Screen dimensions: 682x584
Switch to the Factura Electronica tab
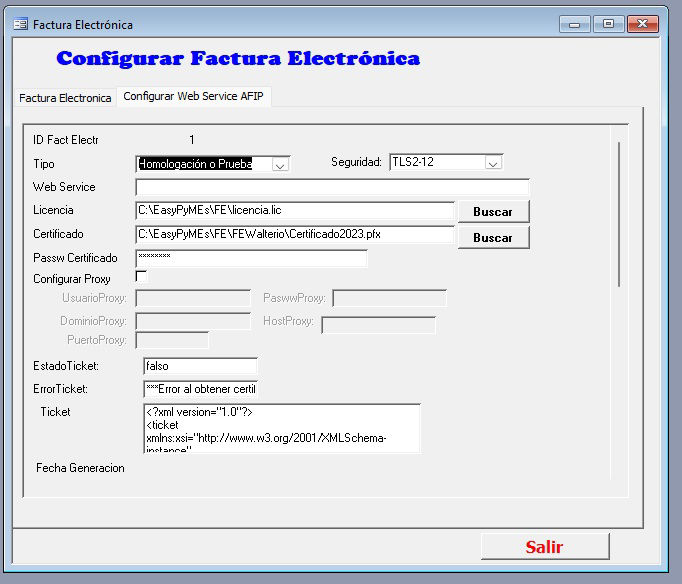[65, 98]
